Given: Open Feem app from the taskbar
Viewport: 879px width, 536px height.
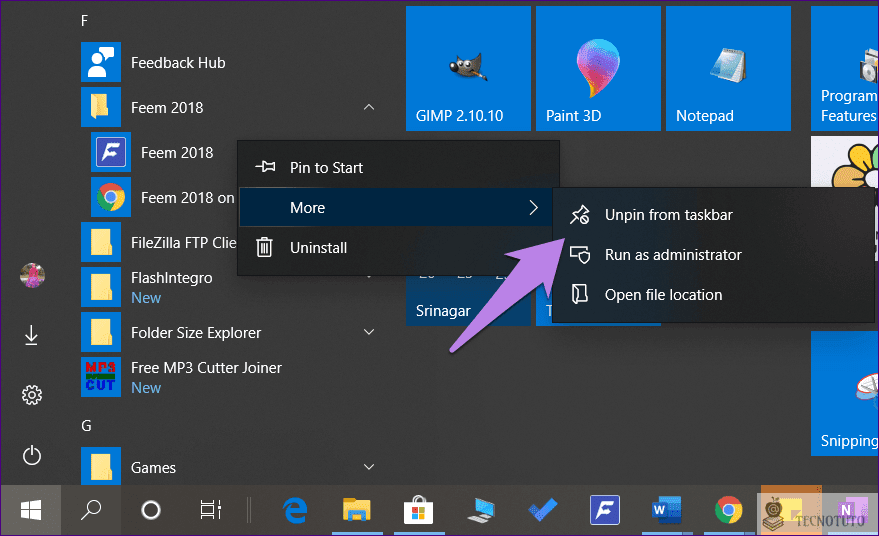Looking at the screenshot, I should click(604, 510).
